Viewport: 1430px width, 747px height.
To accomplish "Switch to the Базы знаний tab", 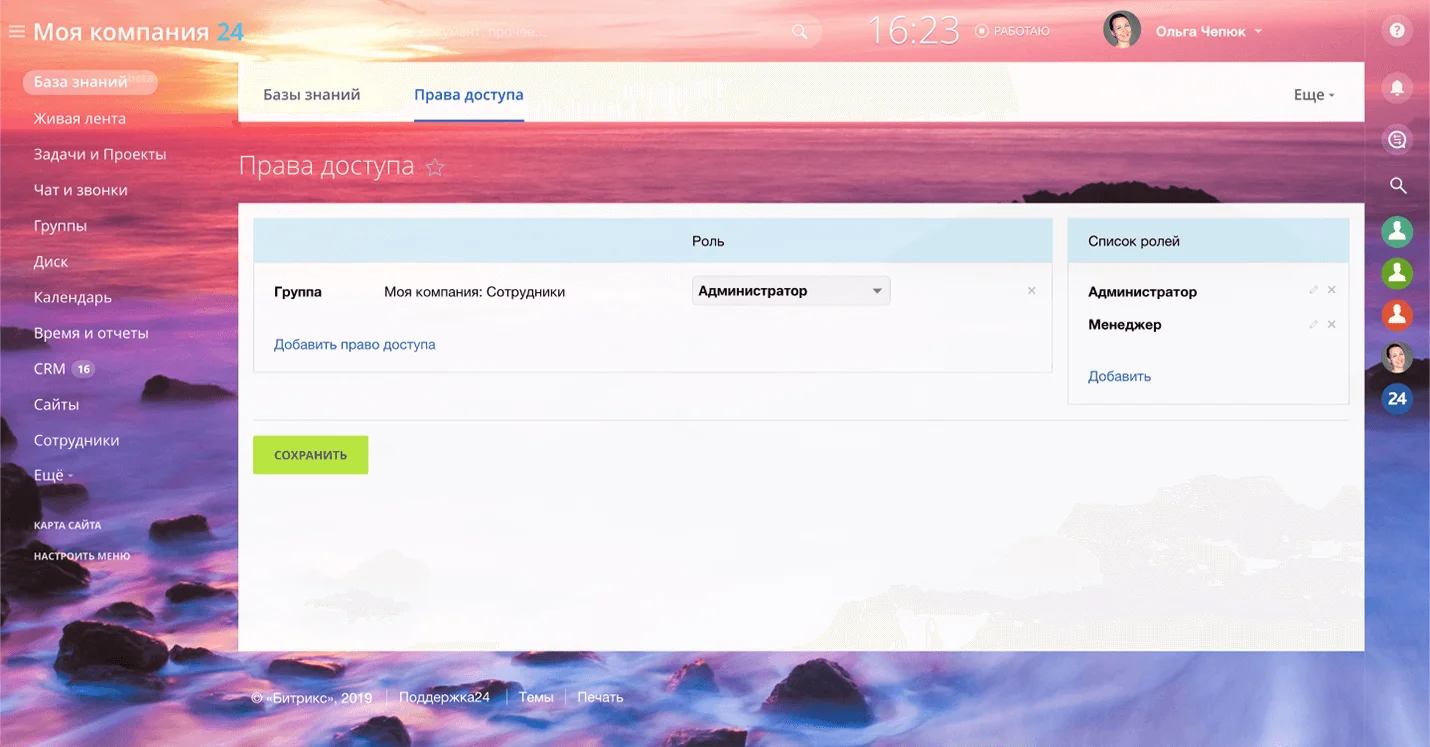I will (x=311, y=95).
